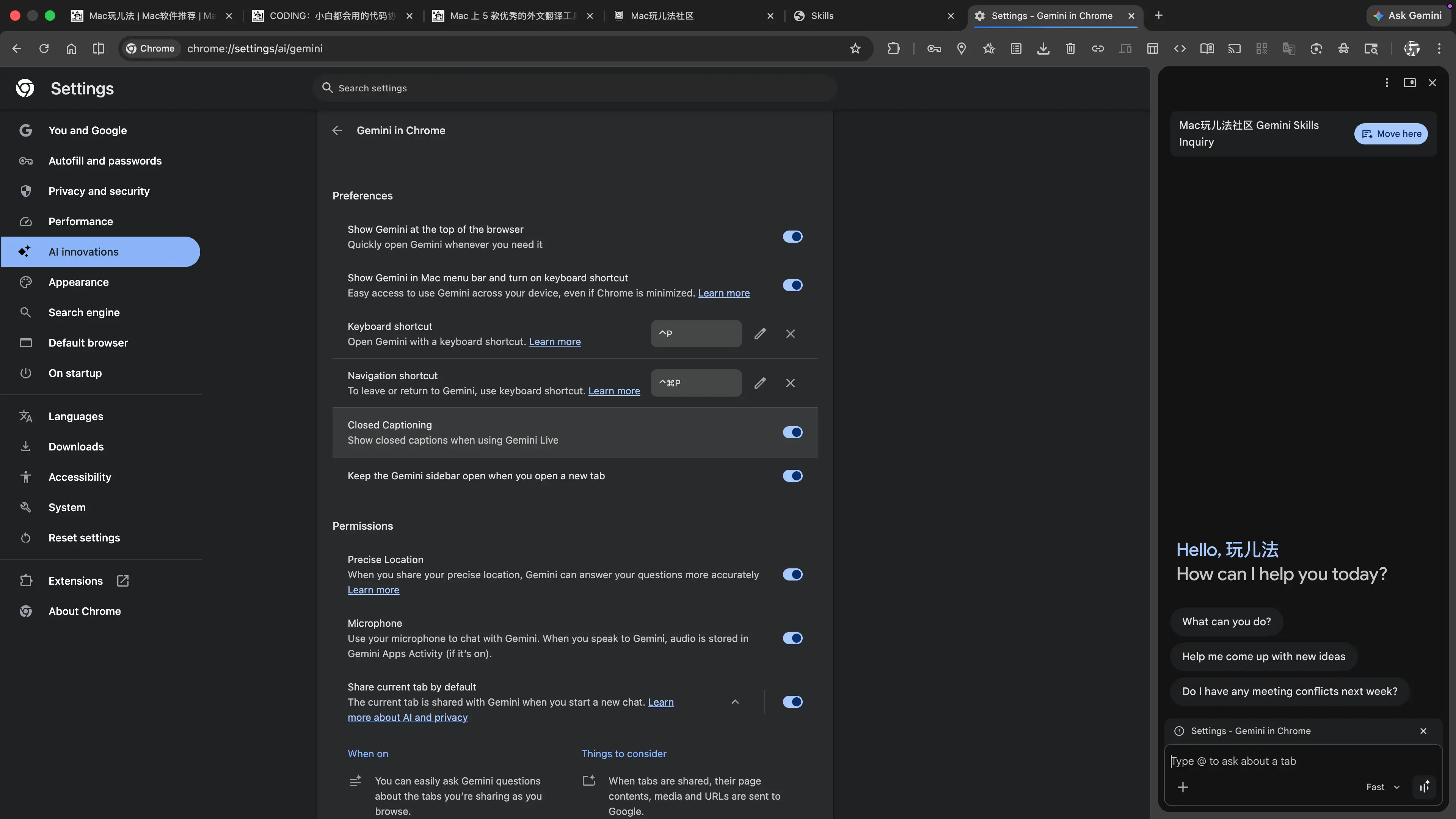This screenshot has height=819, width=1456.
Task: Click the bookmark star in address bar
Action: click(855, 49)
